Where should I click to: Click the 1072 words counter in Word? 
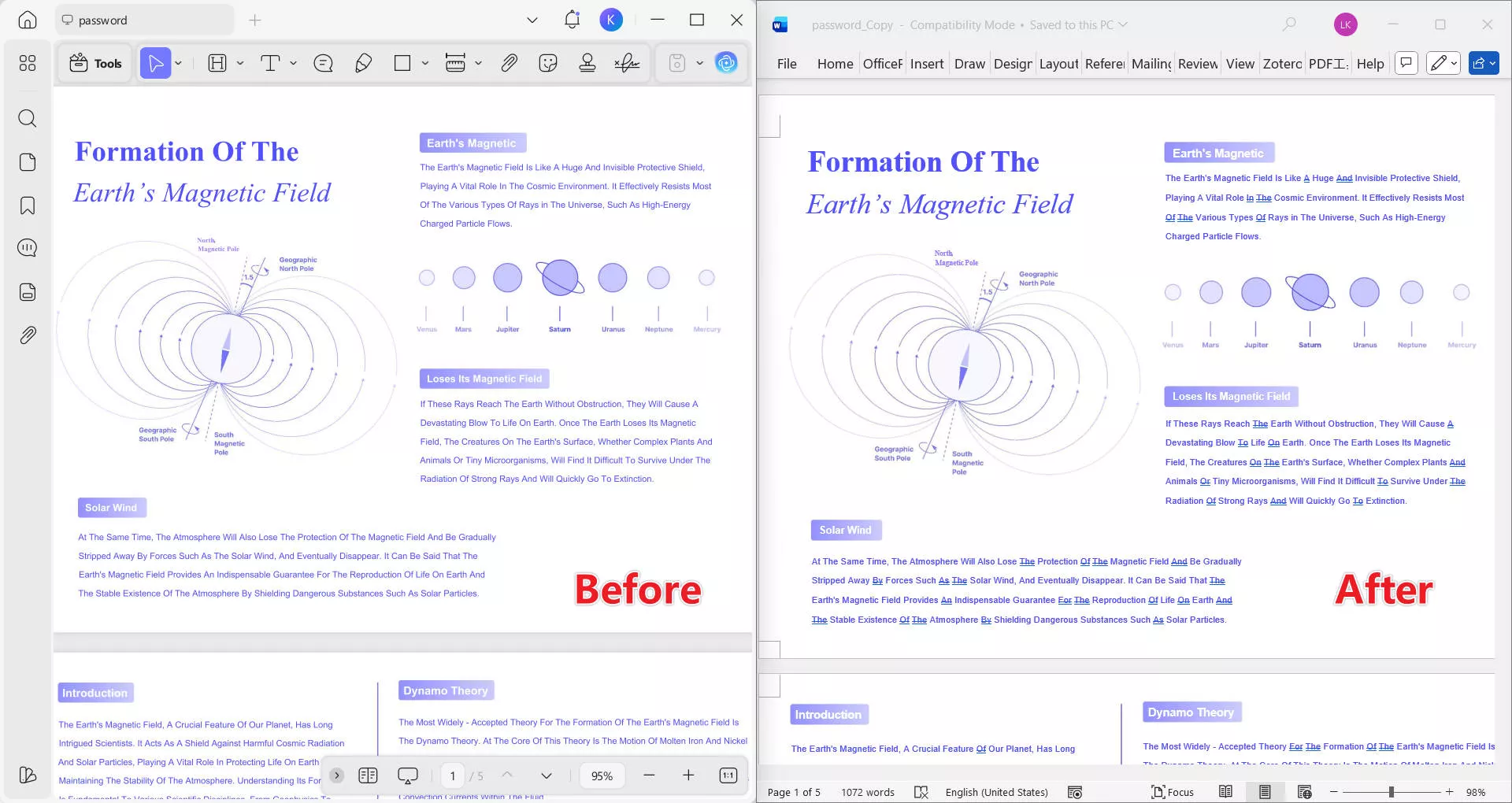coord(868,792)
